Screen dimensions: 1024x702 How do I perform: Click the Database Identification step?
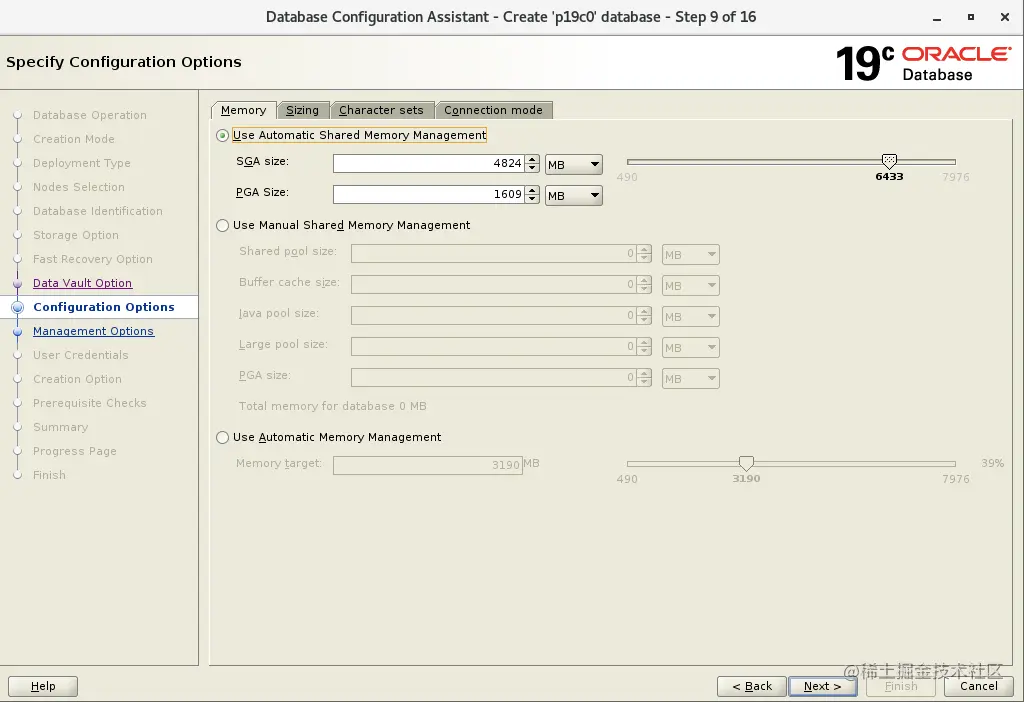98,211
